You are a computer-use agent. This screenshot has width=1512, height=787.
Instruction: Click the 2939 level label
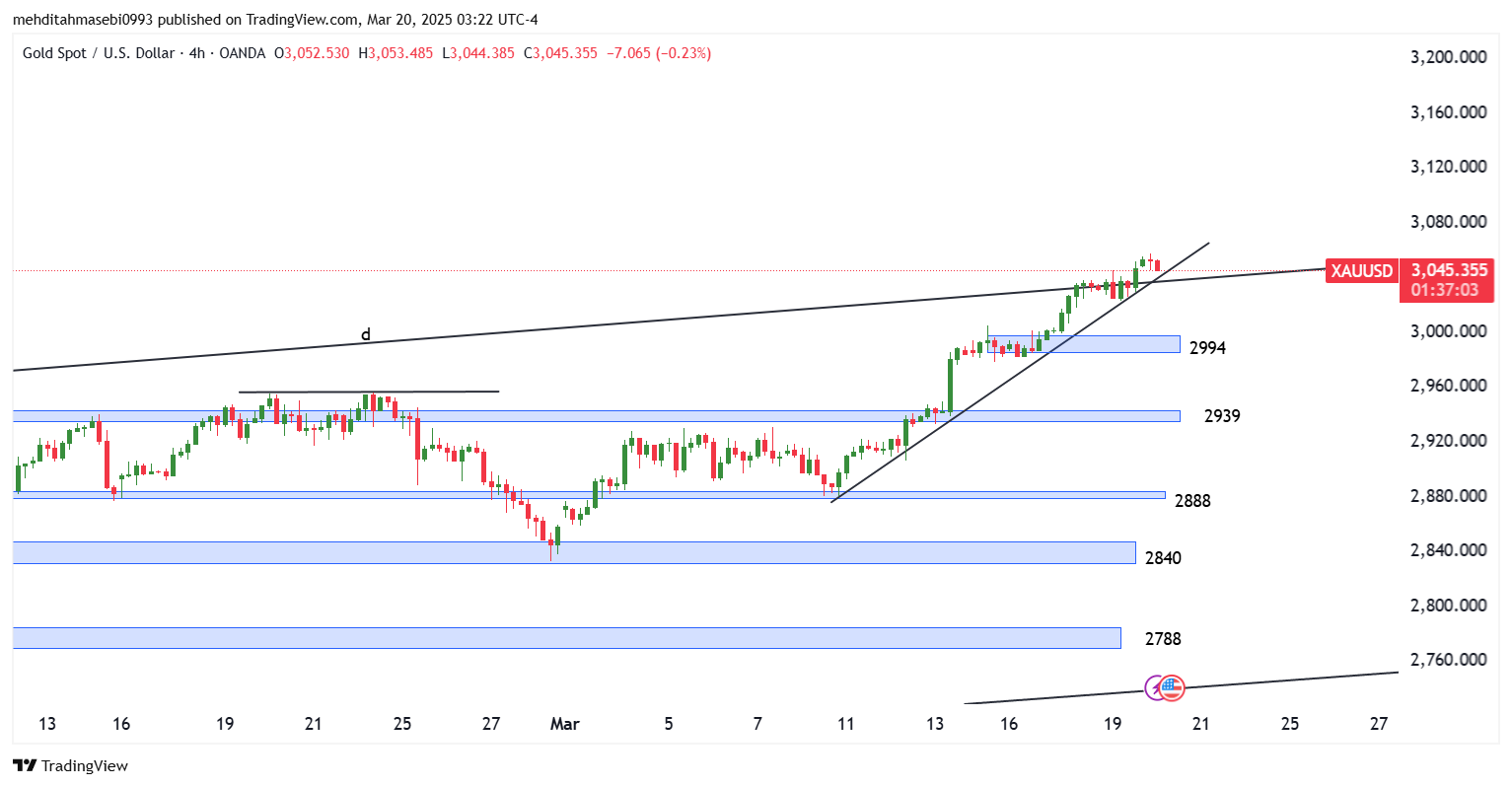pyautogui.click(x=1222, y=416)
